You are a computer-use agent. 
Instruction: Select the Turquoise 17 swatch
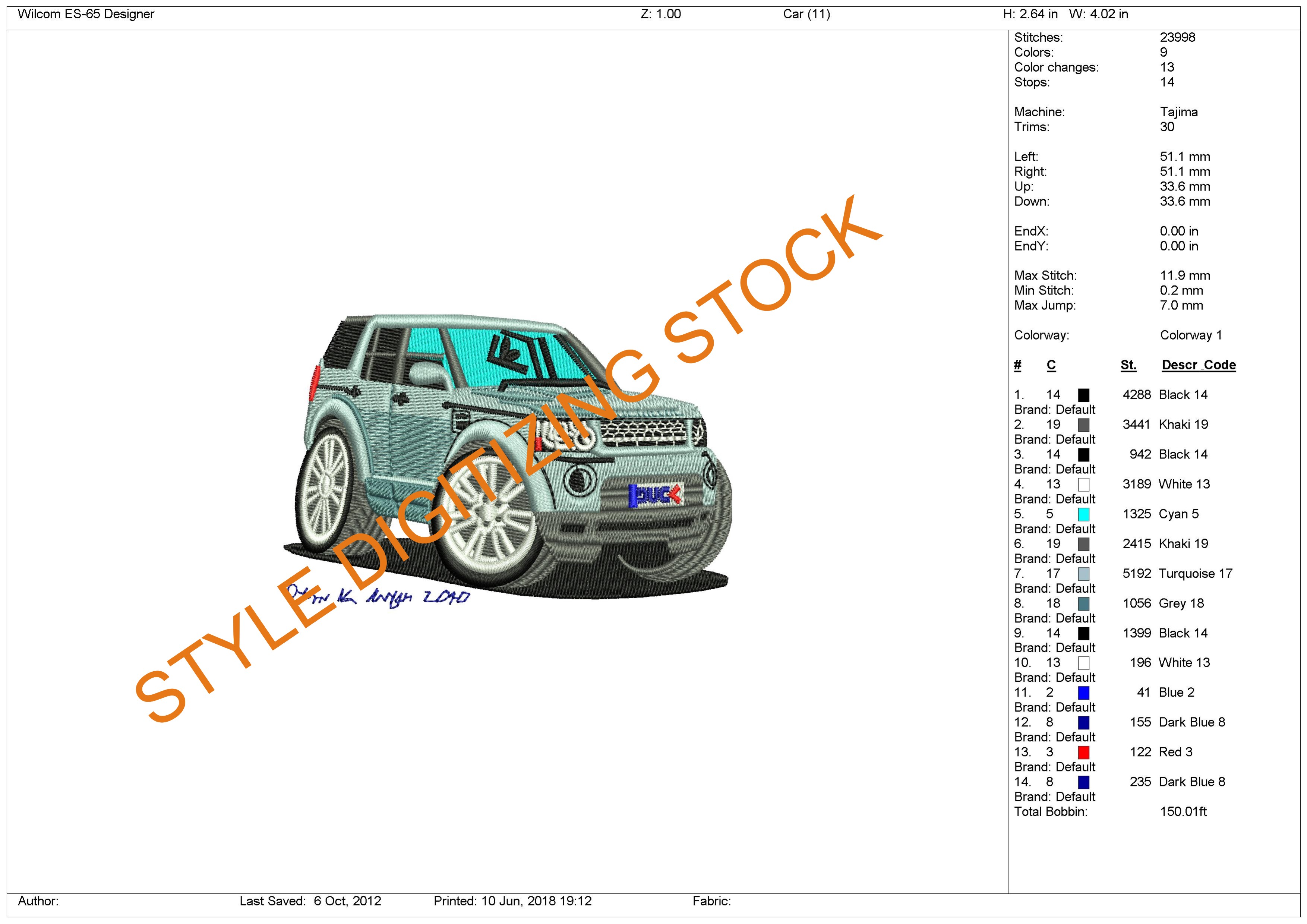point(1083,574)
